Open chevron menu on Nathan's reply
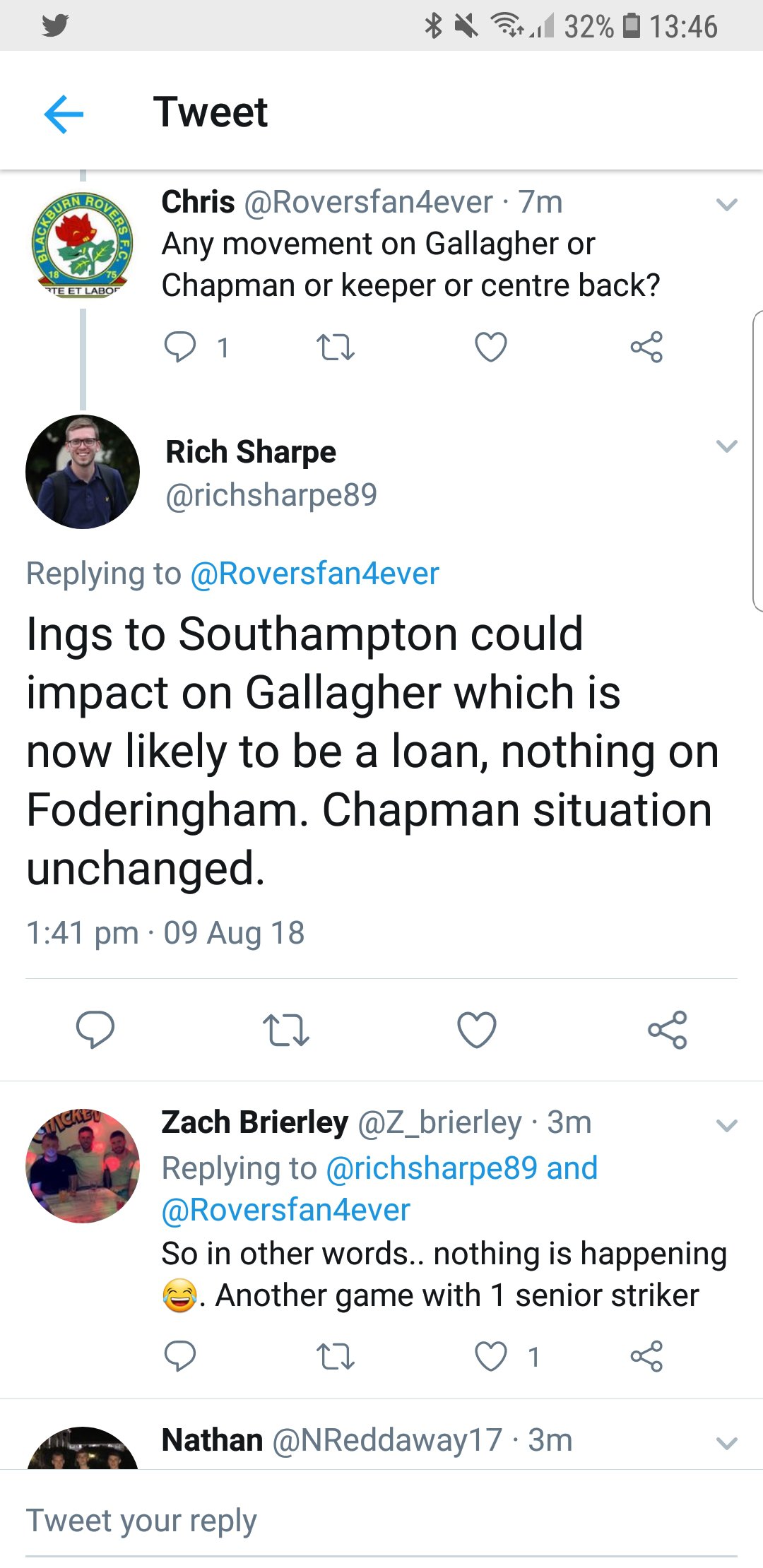Image resolution: width=763 pixels, height=1568 pixels. tap(726, 1443)
